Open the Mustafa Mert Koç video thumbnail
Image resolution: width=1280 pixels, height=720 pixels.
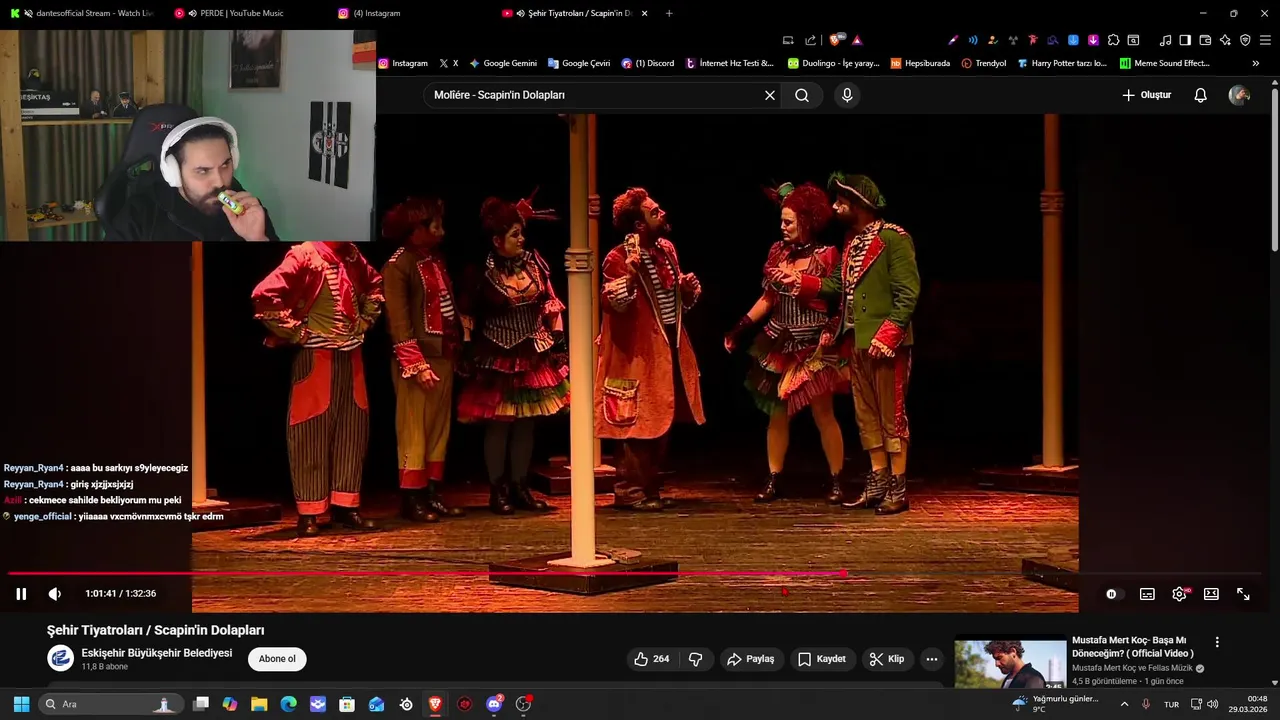pyautogui.click(x=1010, y=664)
